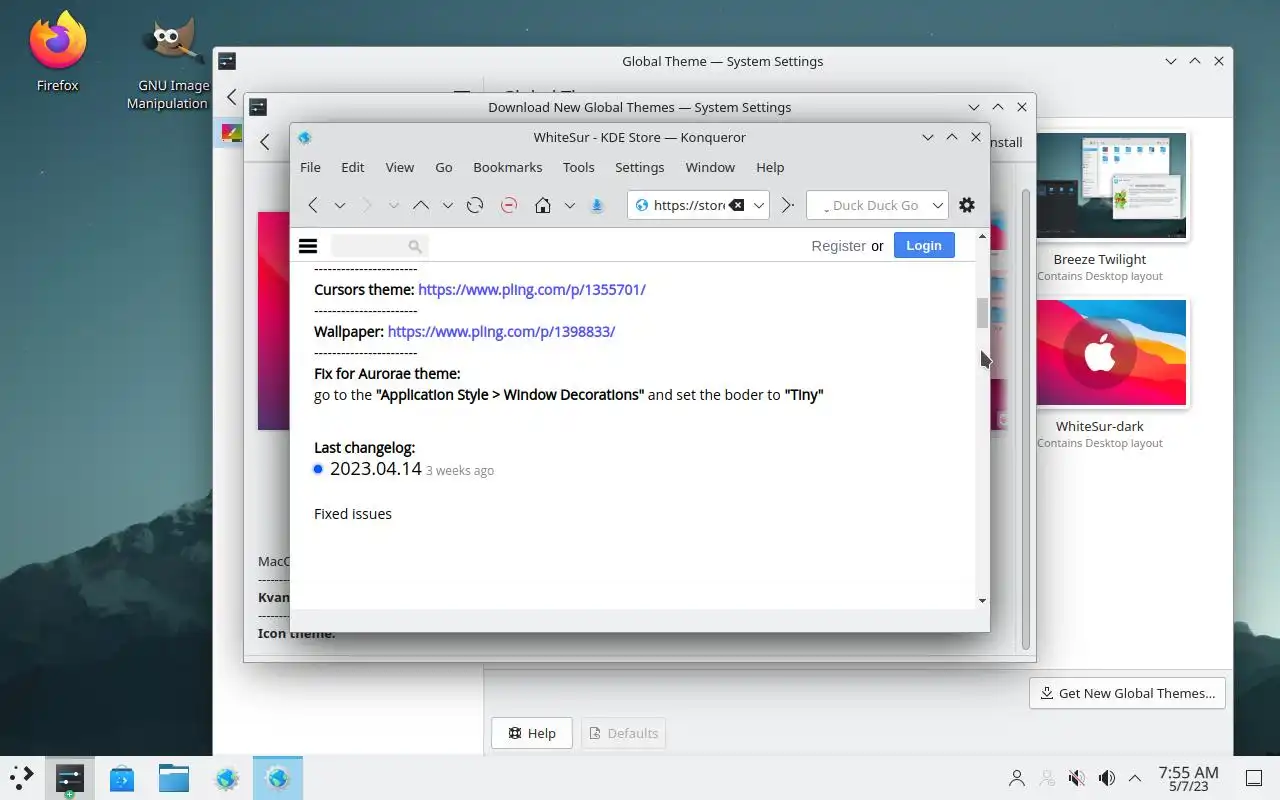Click Download New Global Themes titlebar icon

pos(258,107)
